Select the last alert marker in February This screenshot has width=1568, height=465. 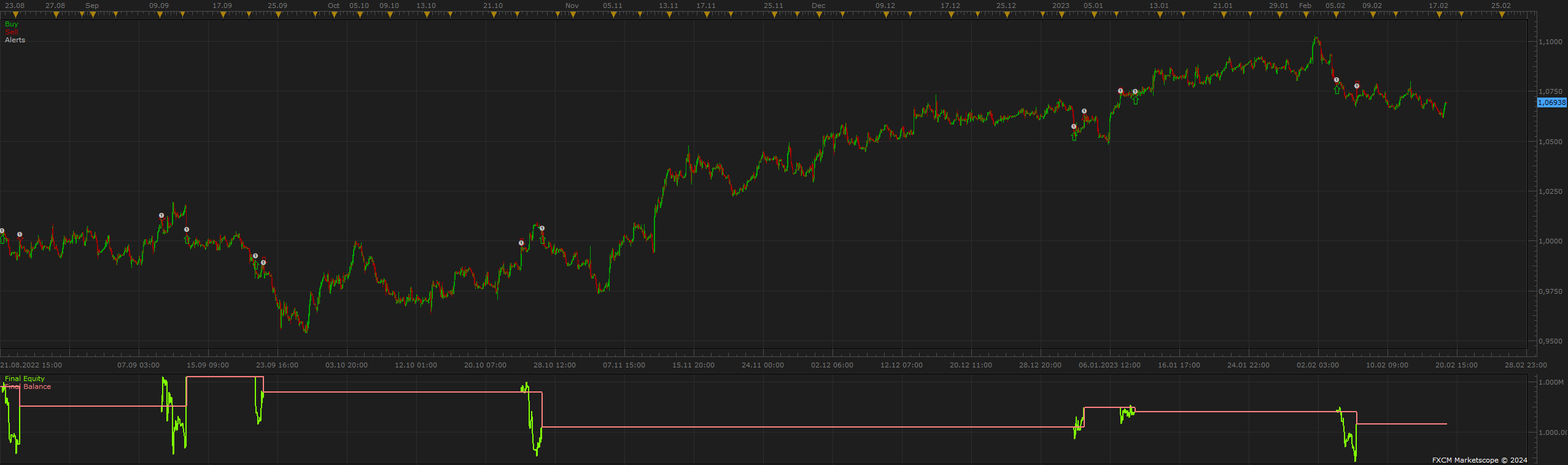coord(1357,86)
